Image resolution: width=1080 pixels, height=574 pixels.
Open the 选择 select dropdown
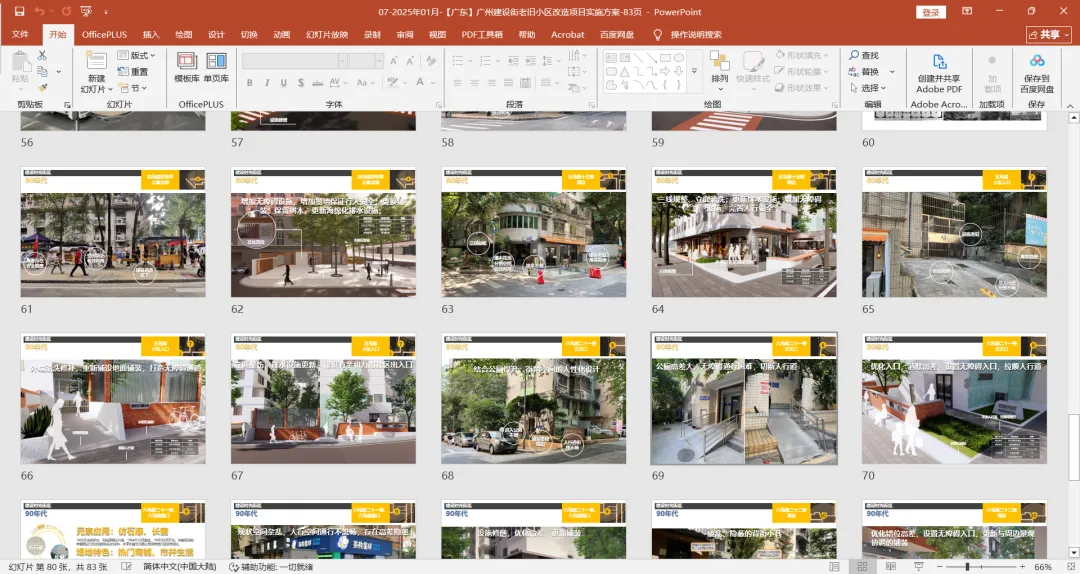tap(868, 88)
